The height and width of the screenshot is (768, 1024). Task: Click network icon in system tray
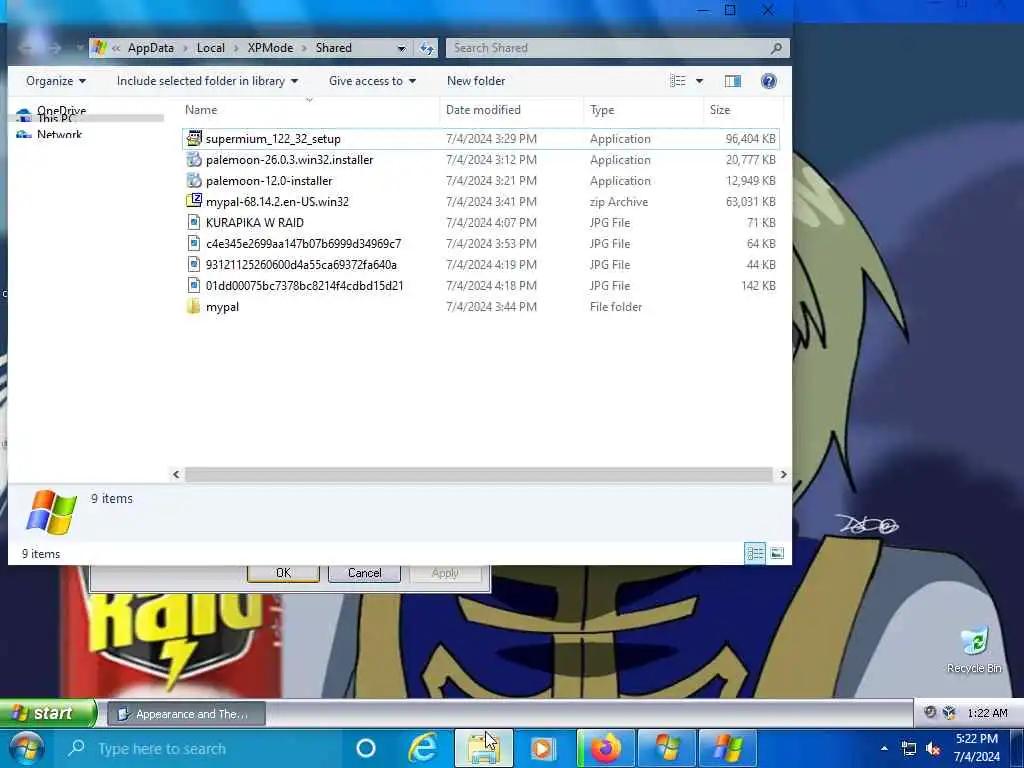pyautogui.click(x=908, y=748)
